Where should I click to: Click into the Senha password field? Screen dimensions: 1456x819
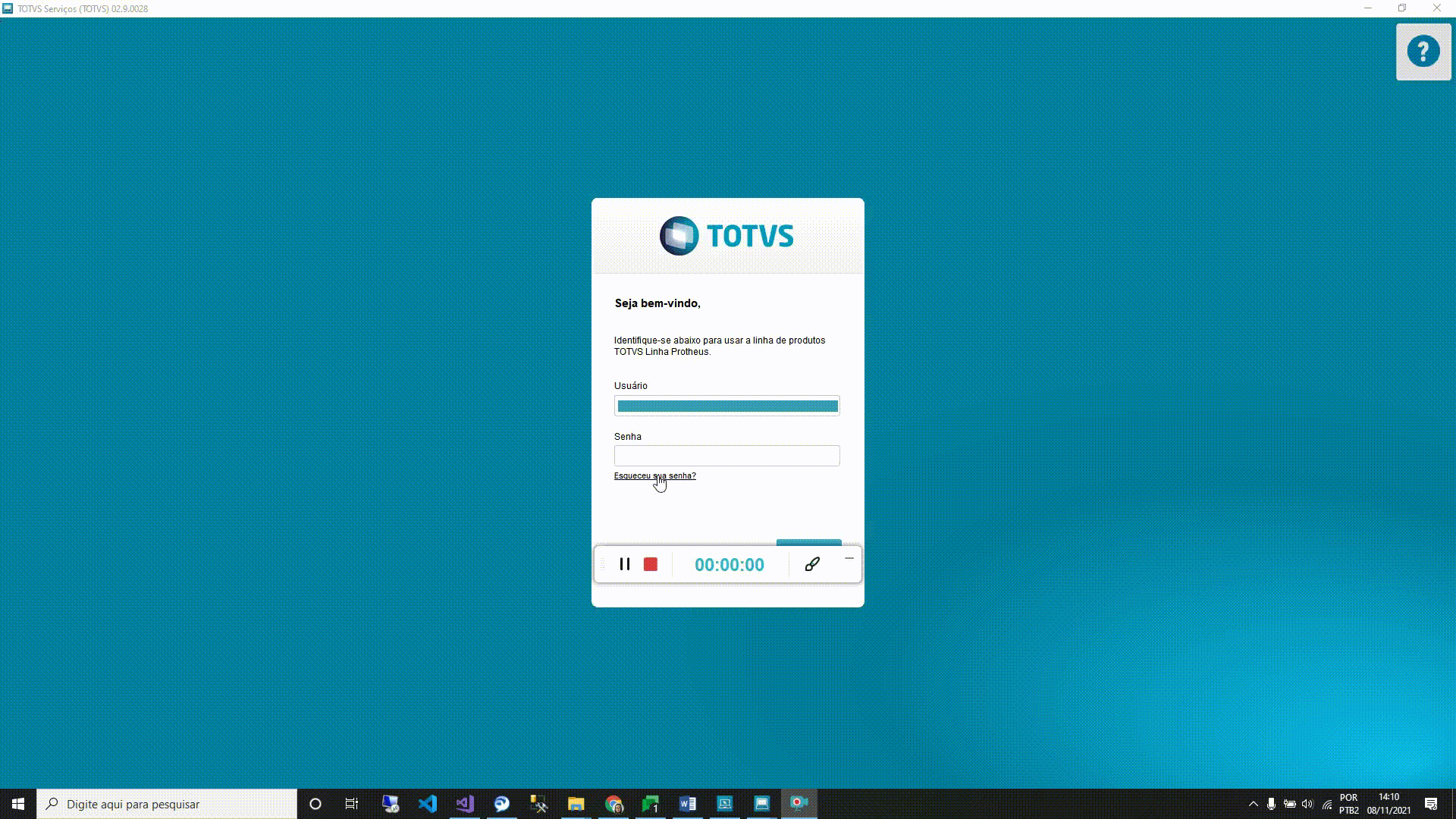(726, 456)
